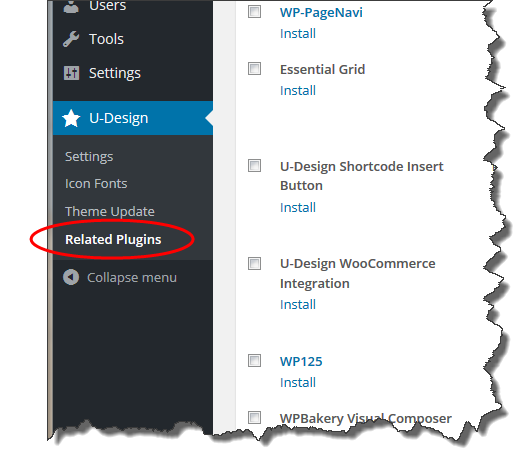The image size is (528, 463).
Task: Check the Essential Grid checkbox
Action: [x=254, y=69]
